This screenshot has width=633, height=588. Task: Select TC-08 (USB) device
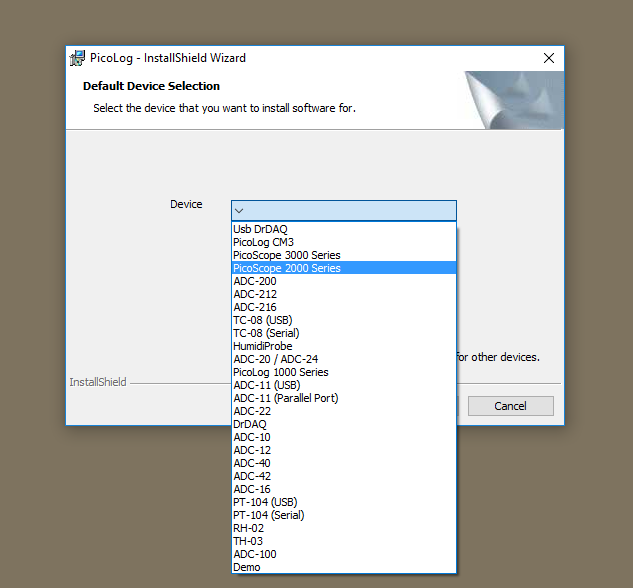tap(344, 320)
